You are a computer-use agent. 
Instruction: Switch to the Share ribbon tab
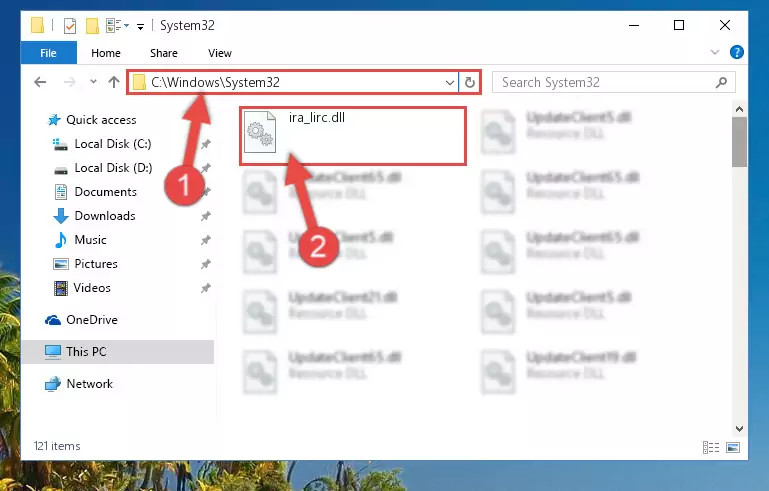(164, 53)
